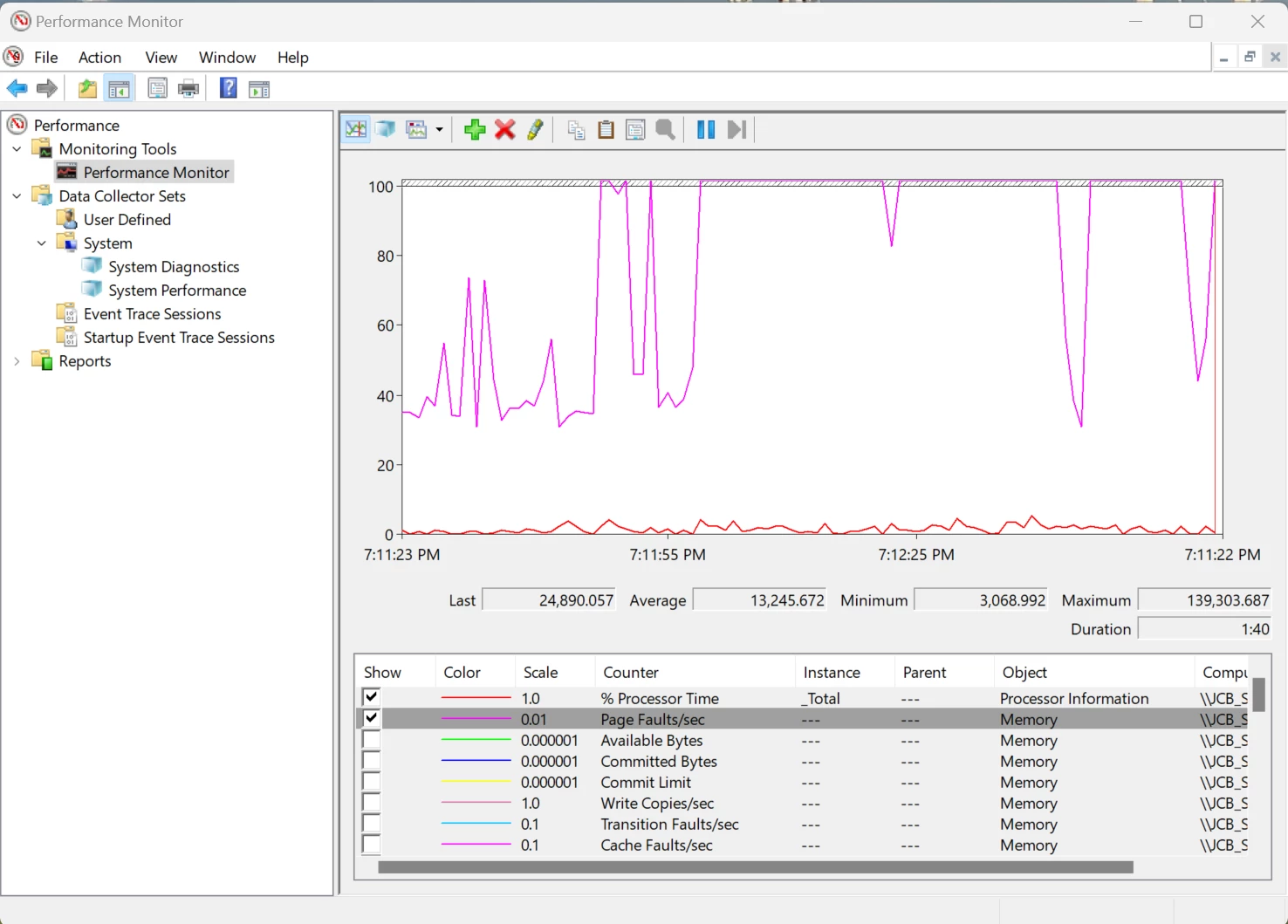Screen dimensions: 1288x924
Task: Click the Highlight pen icon
Action: [x=535, y=130]
